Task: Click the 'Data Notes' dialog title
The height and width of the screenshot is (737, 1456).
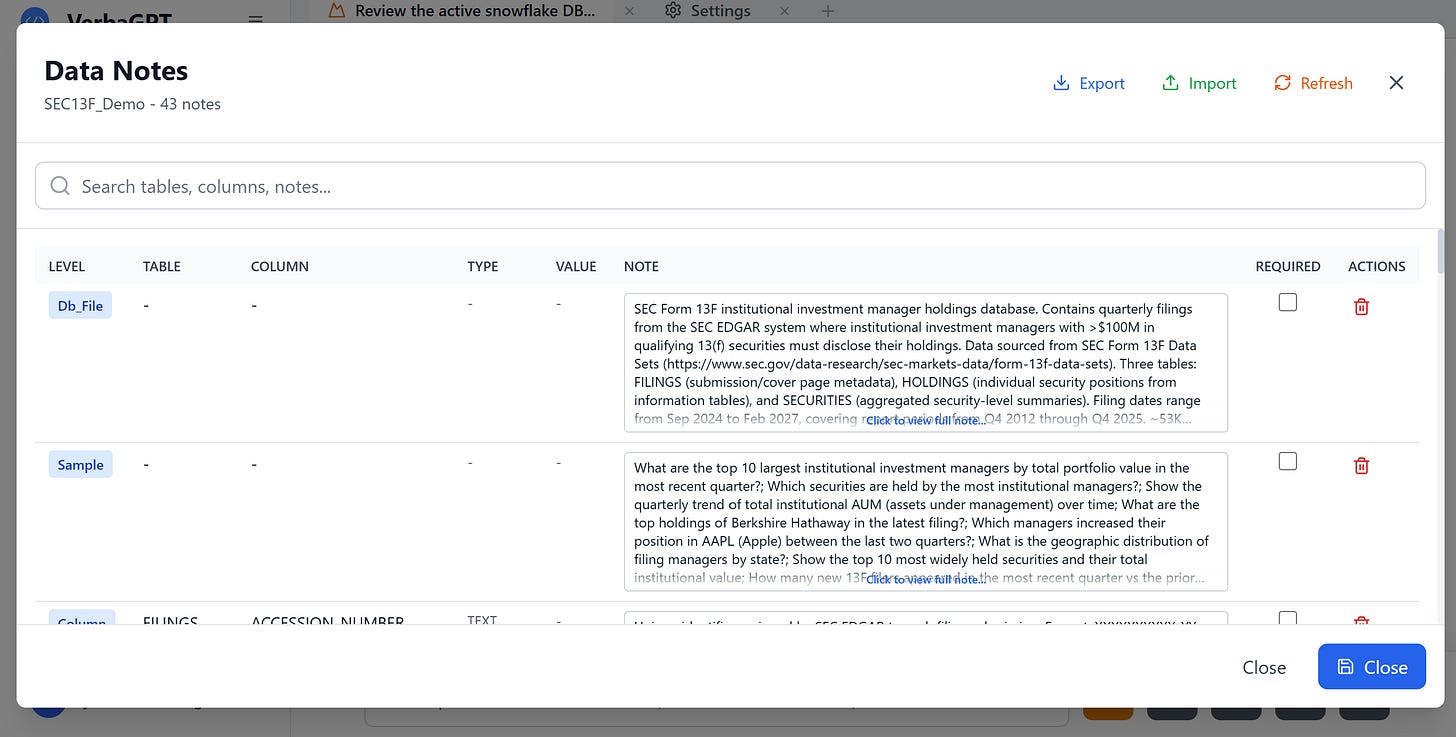Action: 116,71
